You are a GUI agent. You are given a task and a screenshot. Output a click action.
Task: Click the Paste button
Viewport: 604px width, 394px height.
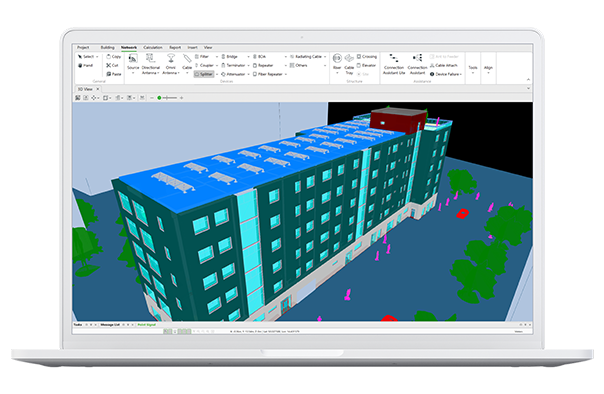114,74
